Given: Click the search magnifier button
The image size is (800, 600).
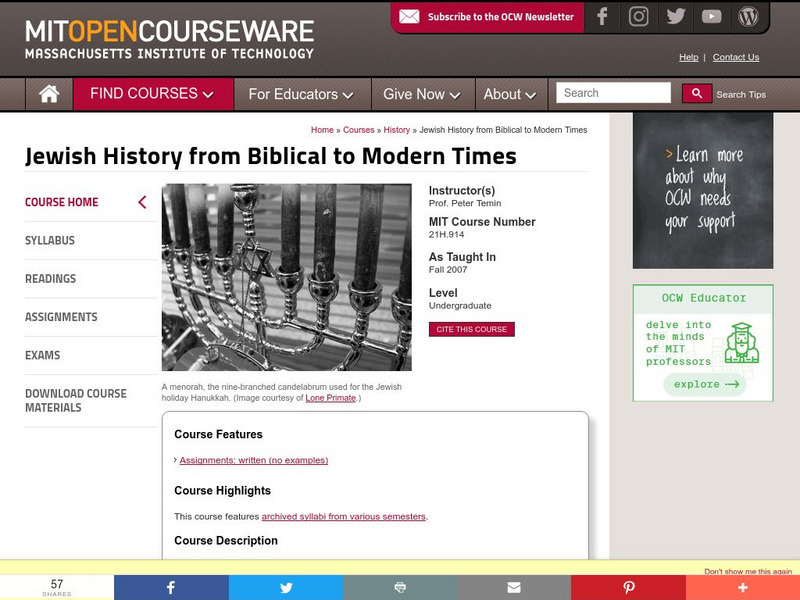Looking at the screenshot, I should coord(697,92).
